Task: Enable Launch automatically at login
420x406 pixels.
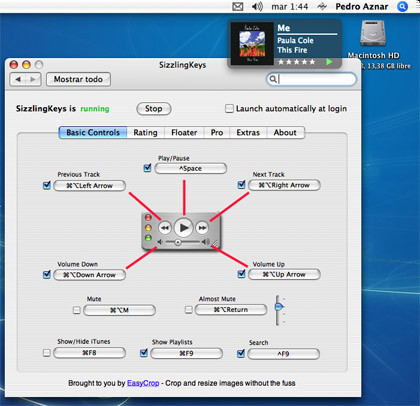Action: coord(229,109)
